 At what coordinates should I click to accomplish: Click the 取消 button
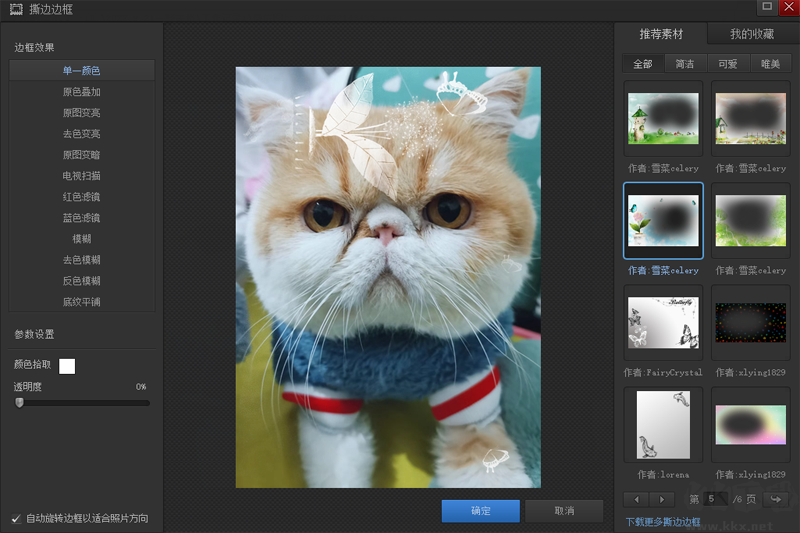(564, 511)
